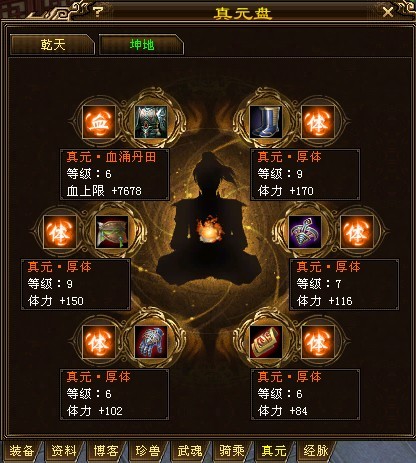
Task: Select the silver gloves equipment icon
Action: pos(151,342)
